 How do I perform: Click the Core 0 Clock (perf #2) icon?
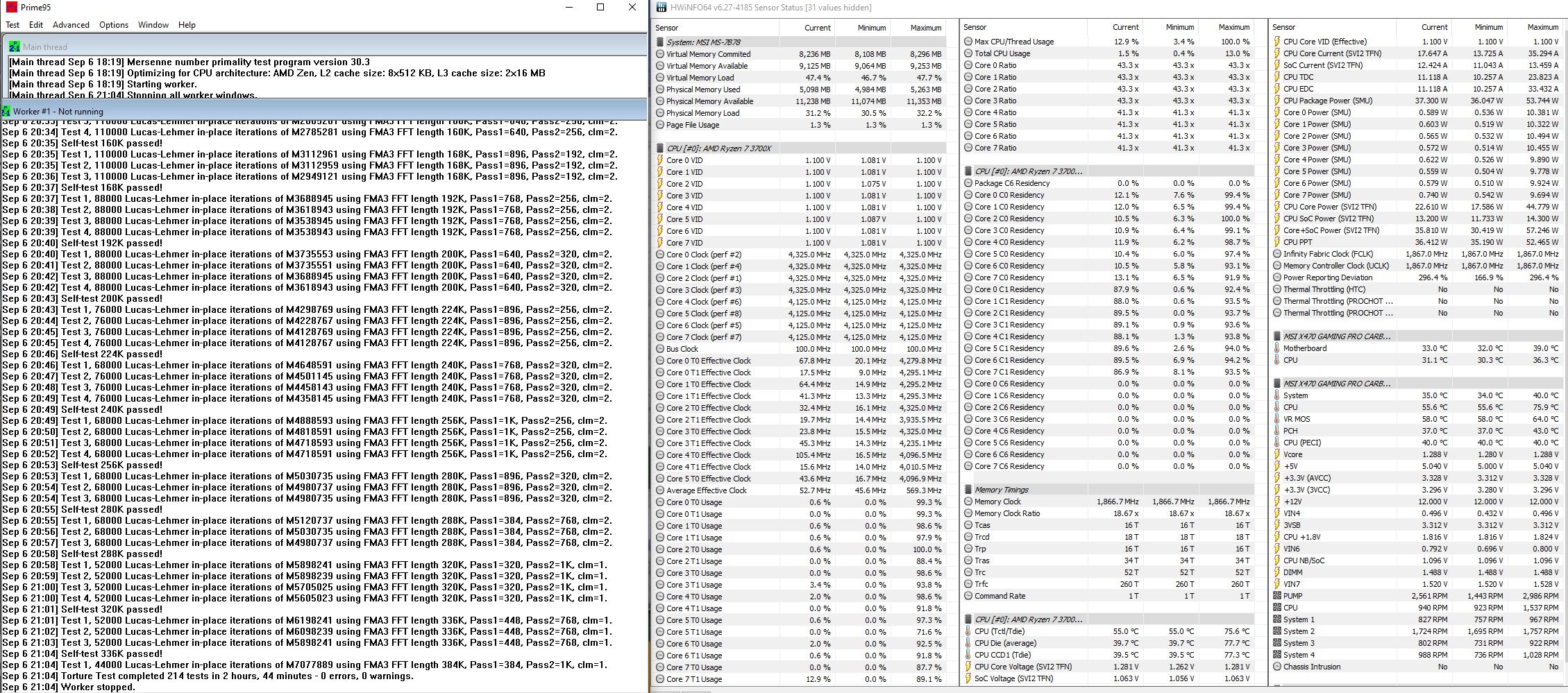pos(660,255)
